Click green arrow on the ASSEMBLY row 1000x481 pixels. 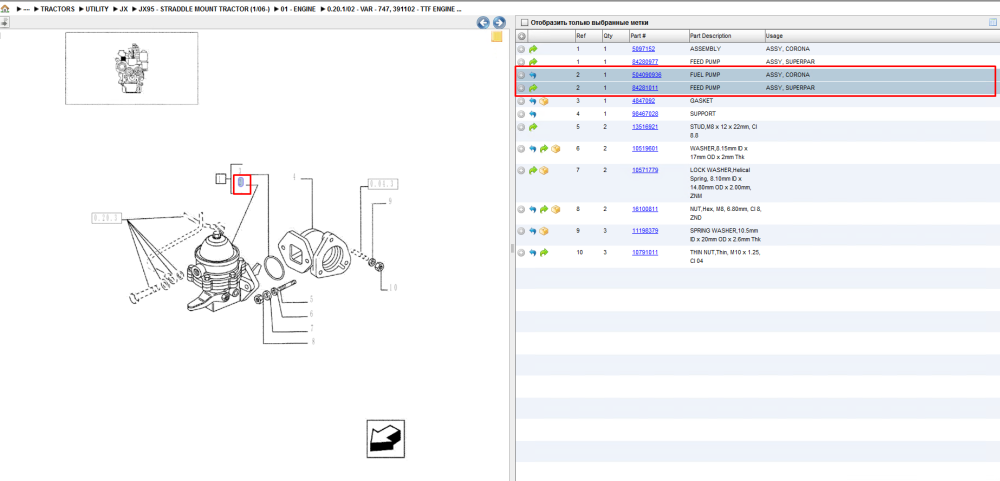(533, 49)
